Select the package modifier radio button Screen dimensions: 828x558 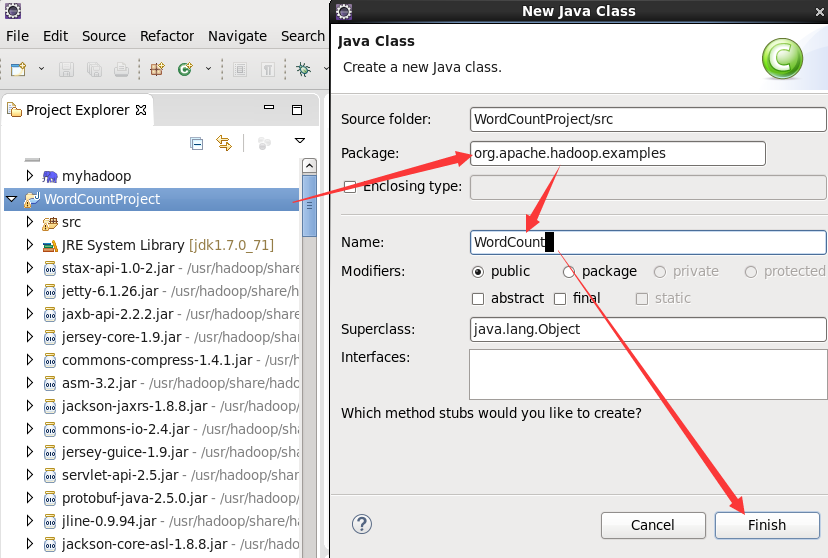pos(569,272)
